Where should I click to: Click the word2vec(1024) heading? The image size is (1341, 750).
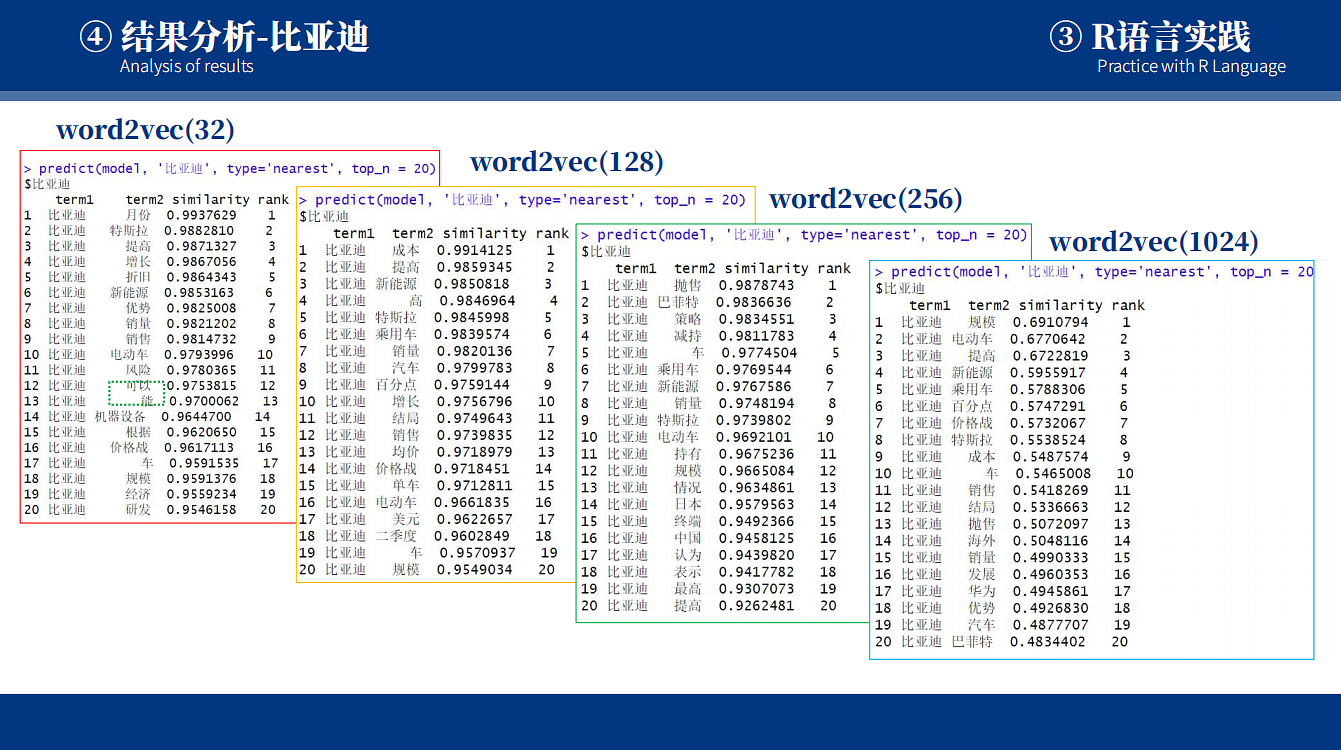point(1153,242)
